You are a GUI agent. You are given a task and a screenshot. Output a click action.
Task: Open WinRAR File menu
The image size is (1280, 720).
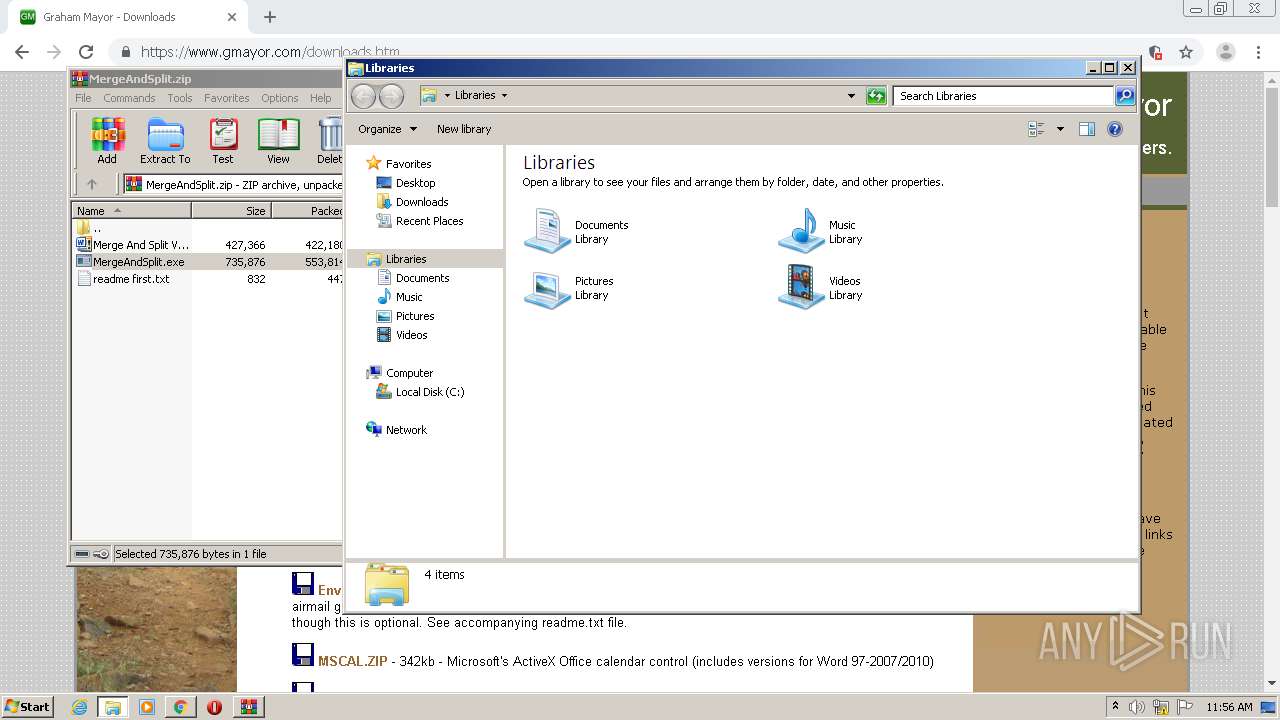83,98
